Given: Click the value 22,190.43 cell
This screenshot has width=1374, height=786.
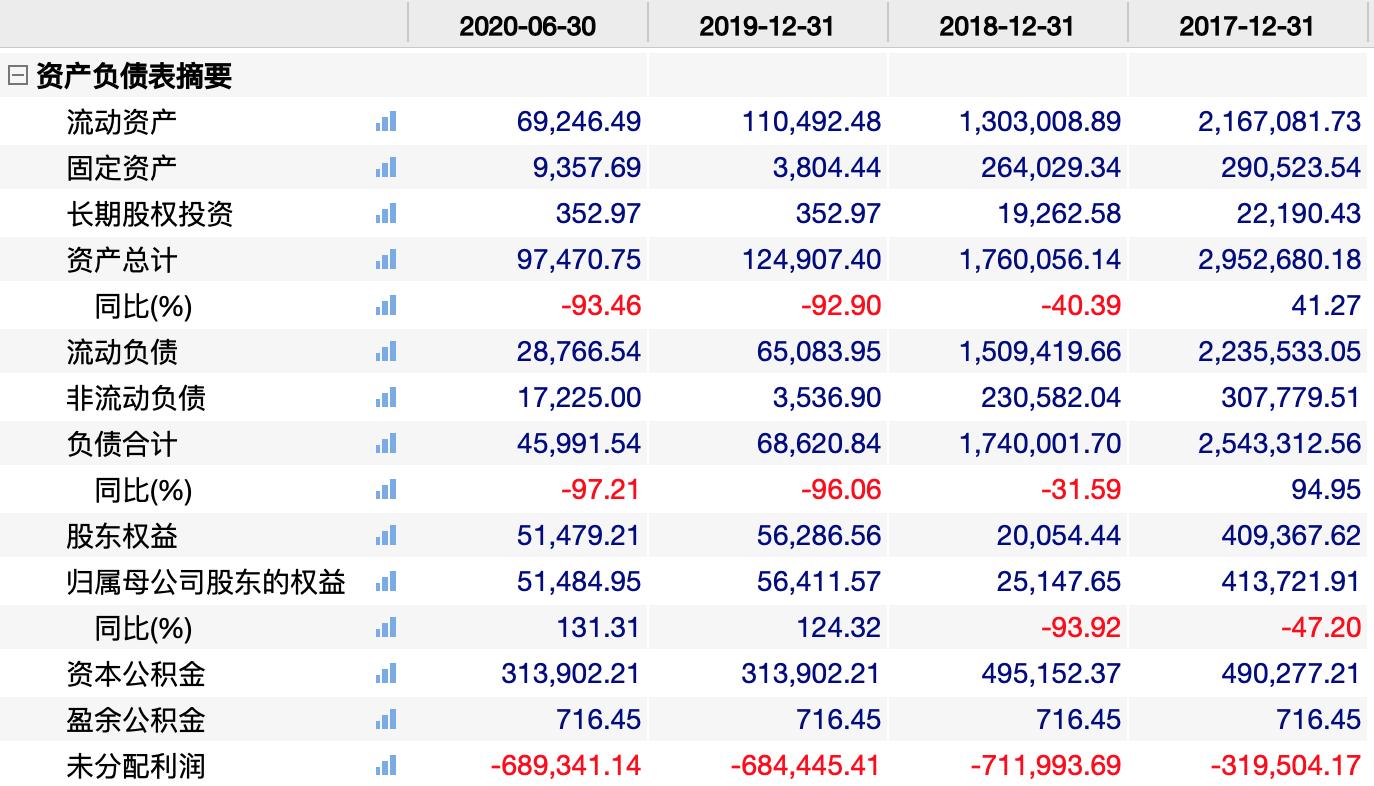Looking at the screenshot, I should pyautogui.click(x=1299, y=214).
